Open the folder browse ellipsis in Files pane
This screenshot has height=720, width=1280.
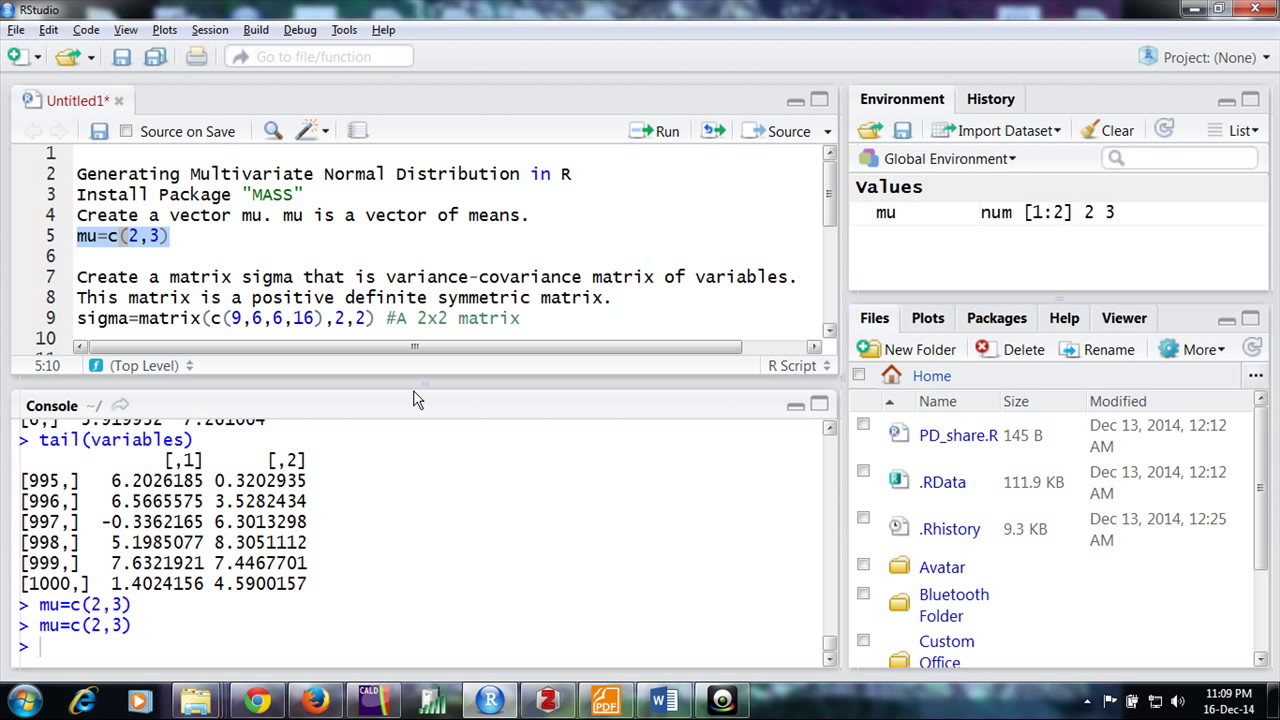pyautogui.click(x=1255, y=376)
